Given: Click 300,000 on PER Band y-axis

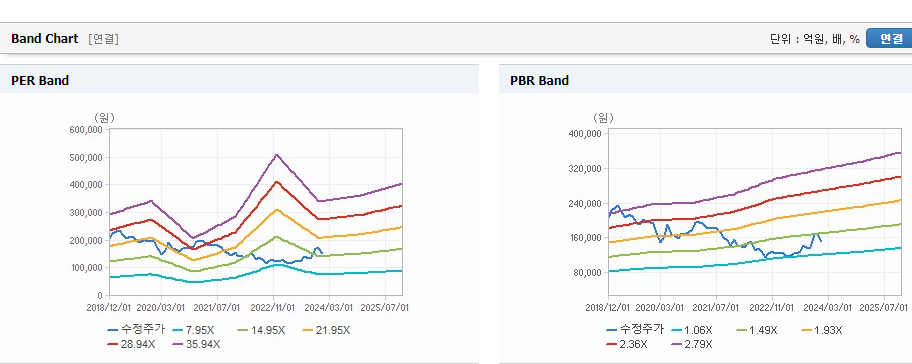Looking at the screenshot, I should pyautogui.click(x=87, y=213).
